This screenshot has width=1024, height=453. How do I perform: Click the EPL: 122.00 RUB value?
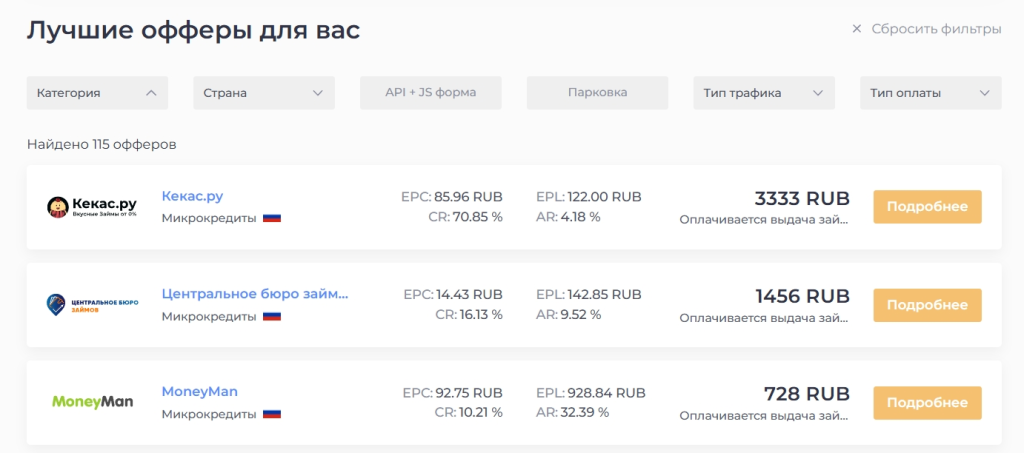point(588,197)
